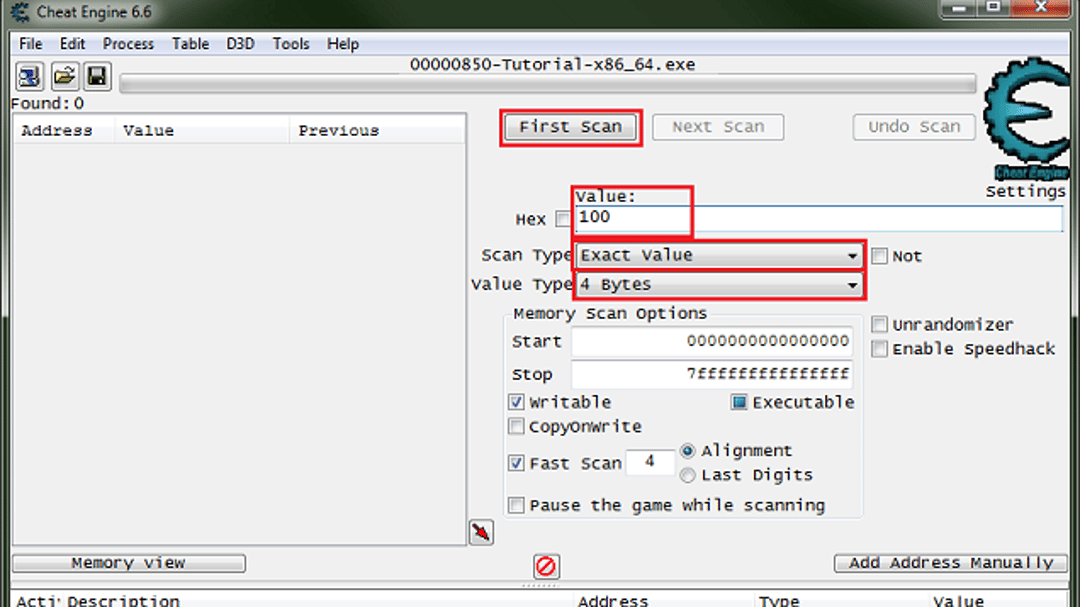This screenshot has height=607, width=1080.
Task: Select the Last Digits radio button
Action: [x=687, y=475]
